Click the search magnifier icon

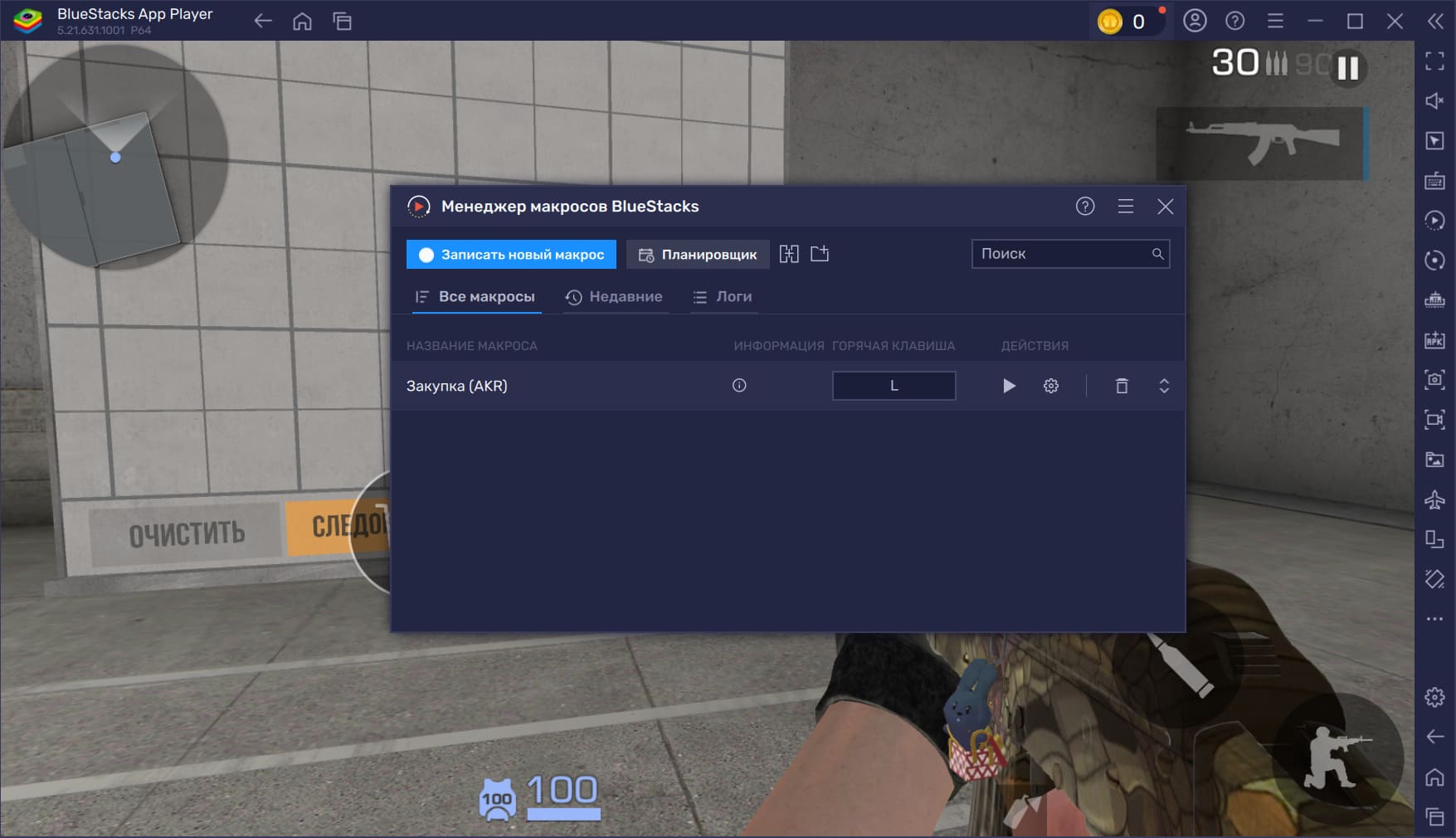pos(1157,254)
